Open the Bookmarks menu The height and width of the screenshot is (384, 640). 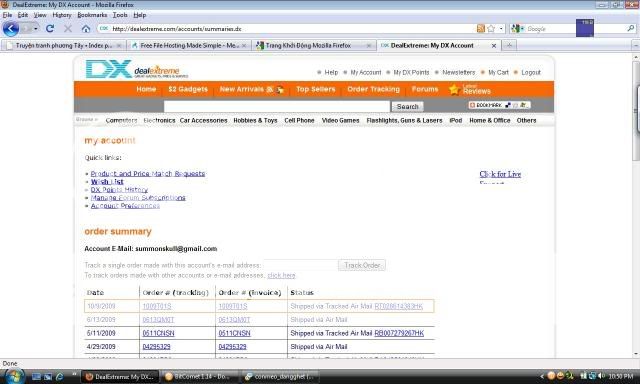pyautogui.click(x=92, y=15)
